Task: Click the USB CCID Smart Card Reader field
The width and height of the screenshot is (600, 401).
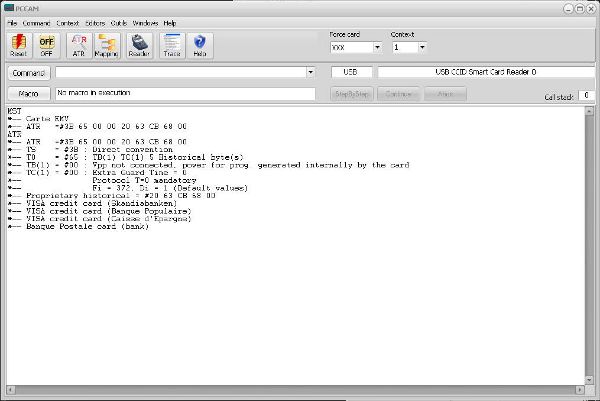Action: point(486,72)
